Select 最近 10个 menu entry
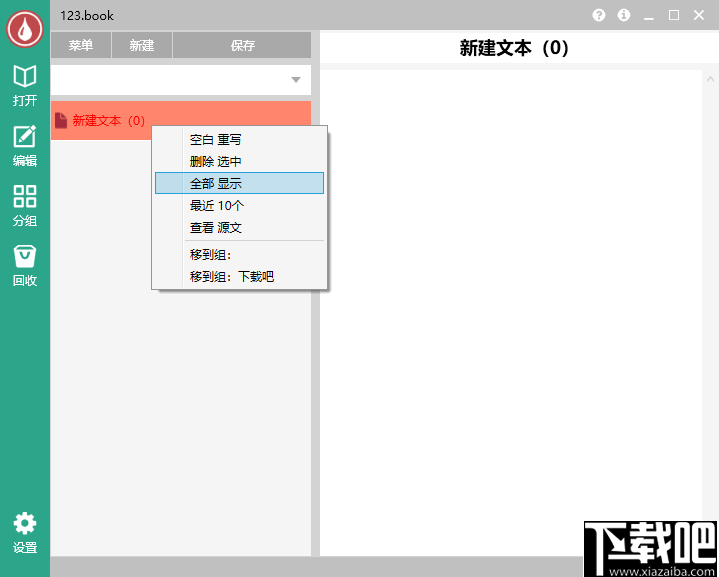Screen dimensions: 719x577 (239, 205)
